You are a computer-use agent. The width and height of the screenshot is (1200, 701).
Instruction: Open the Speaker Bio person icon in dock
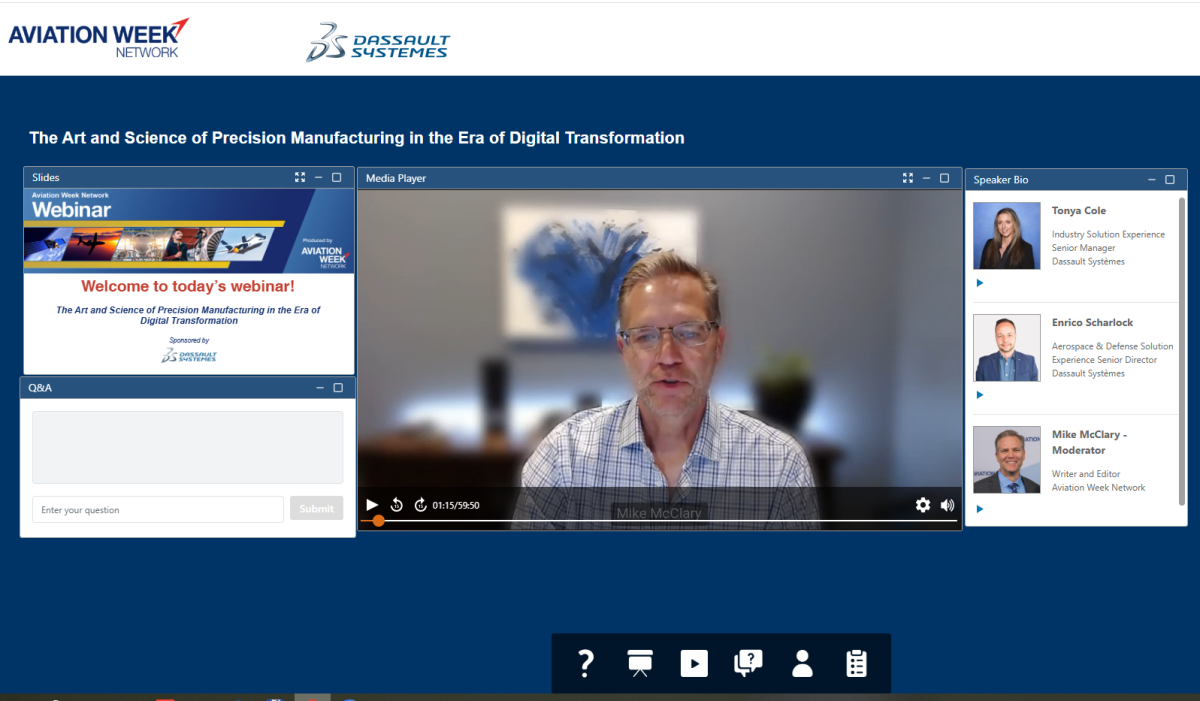(x=802, y=663)
